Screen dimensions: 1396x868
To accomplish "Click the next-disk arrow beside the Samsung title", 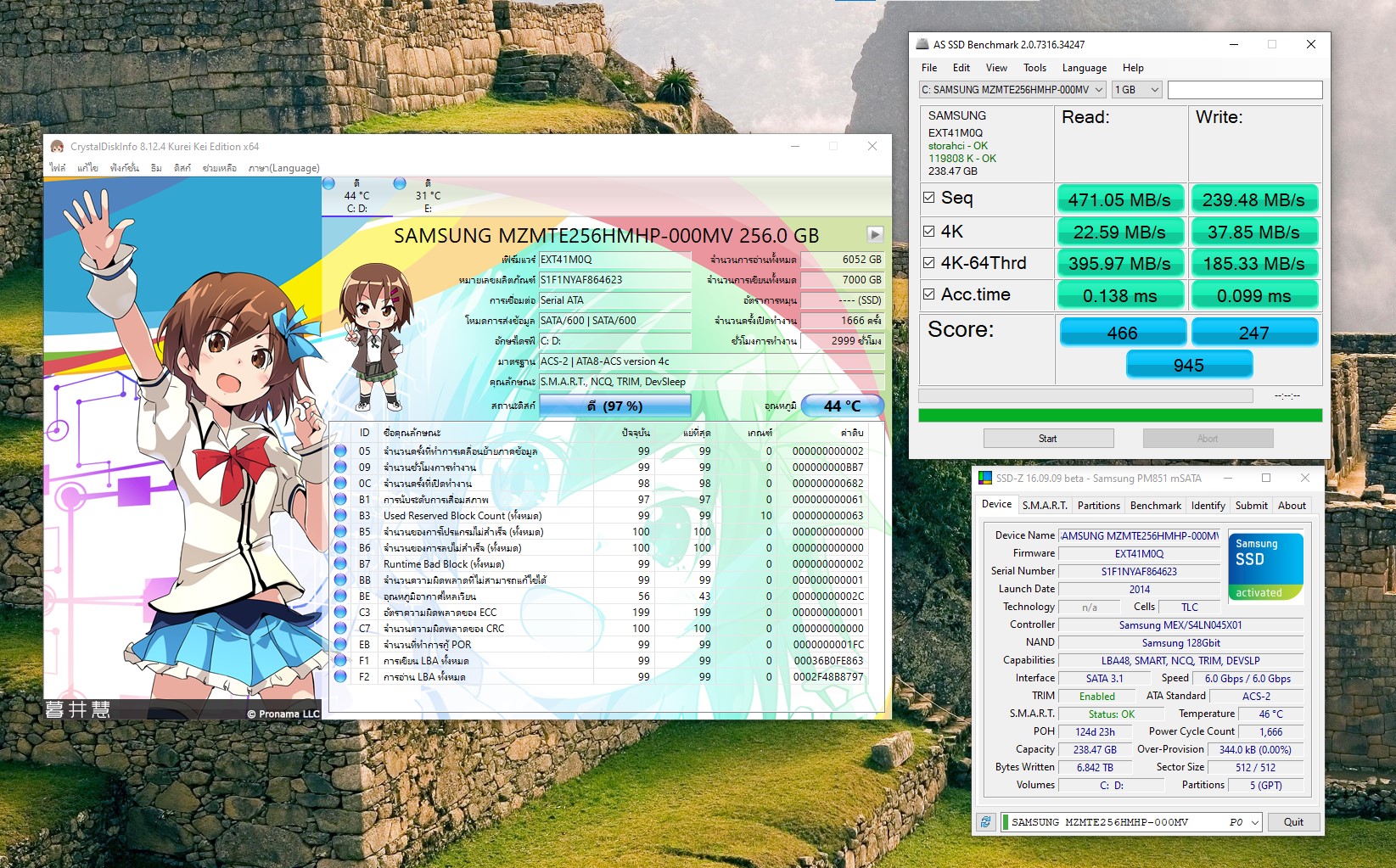I will (875, 234).
